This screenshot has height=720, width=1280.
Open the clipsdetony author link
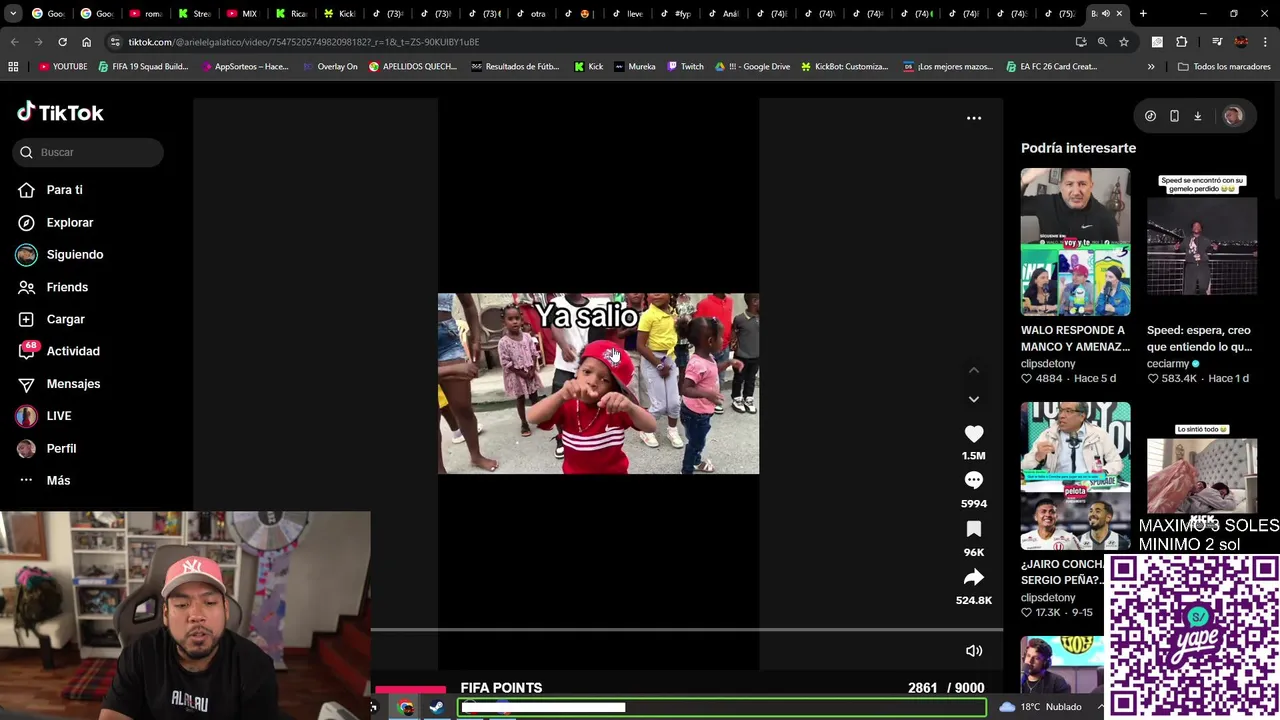coord(1048,364)
